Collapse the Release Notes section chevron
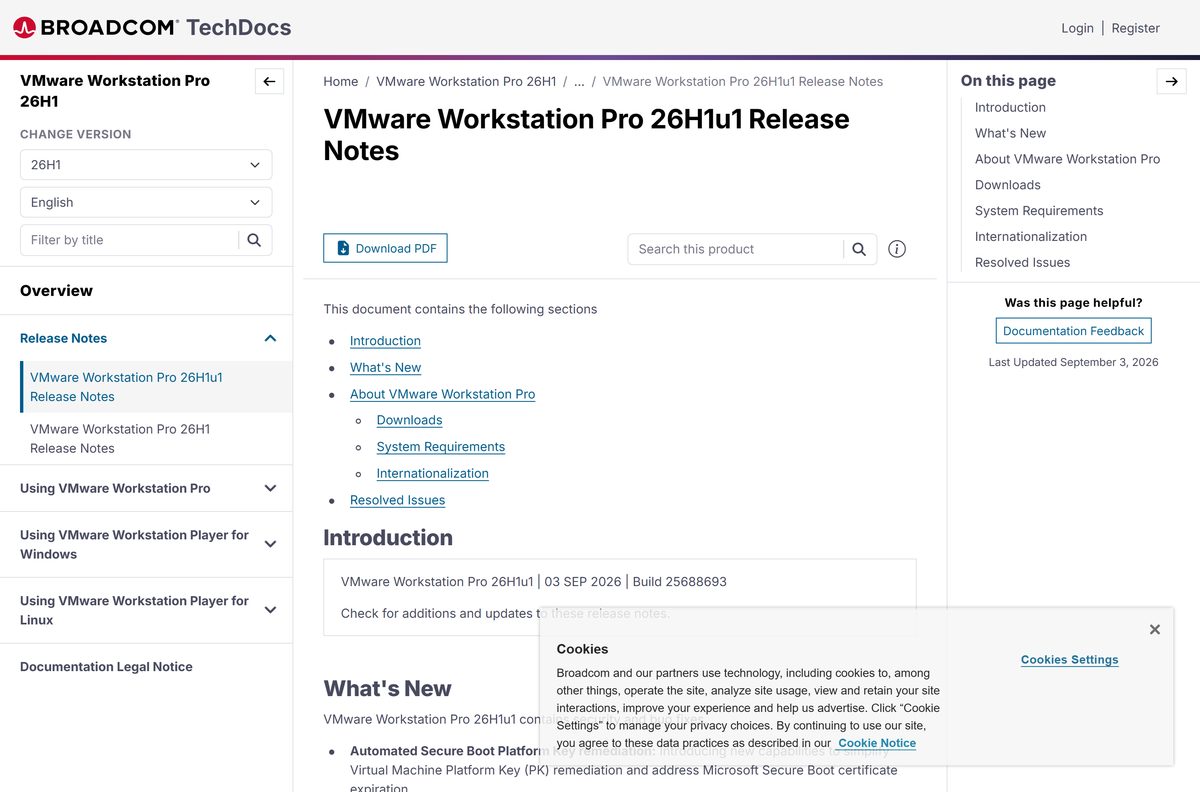The width and height of the screenshot is (1200, 792). 270,338
